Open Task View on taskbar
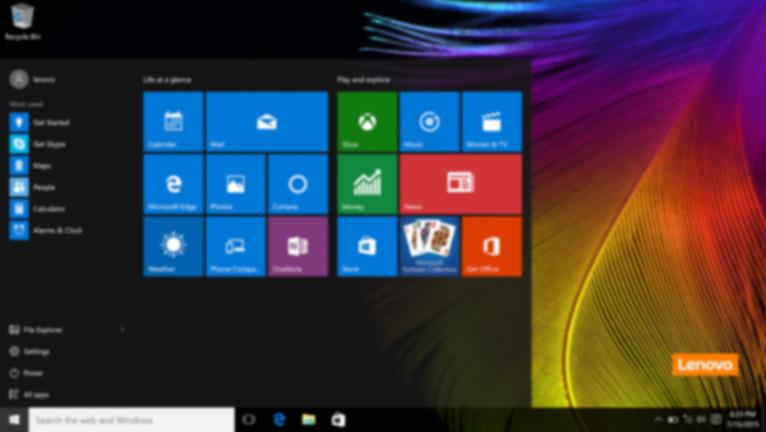Viewport: 766px width, 432px height. tap(249, 420)
